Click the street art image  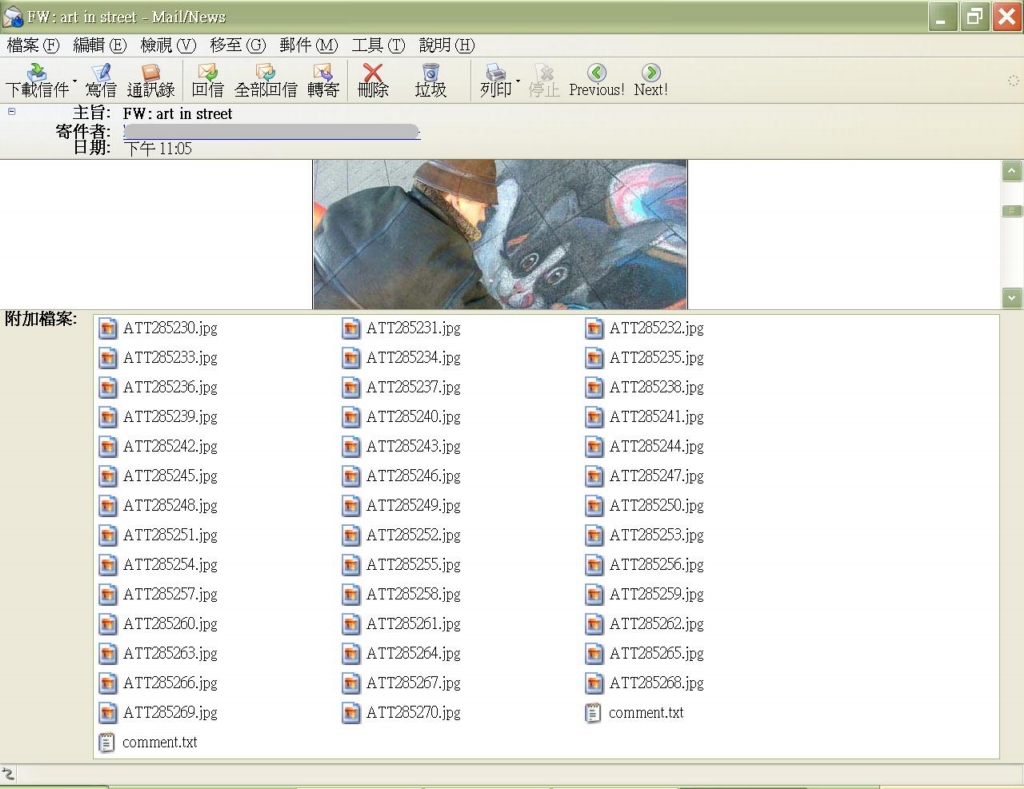(x=500, y=234)
